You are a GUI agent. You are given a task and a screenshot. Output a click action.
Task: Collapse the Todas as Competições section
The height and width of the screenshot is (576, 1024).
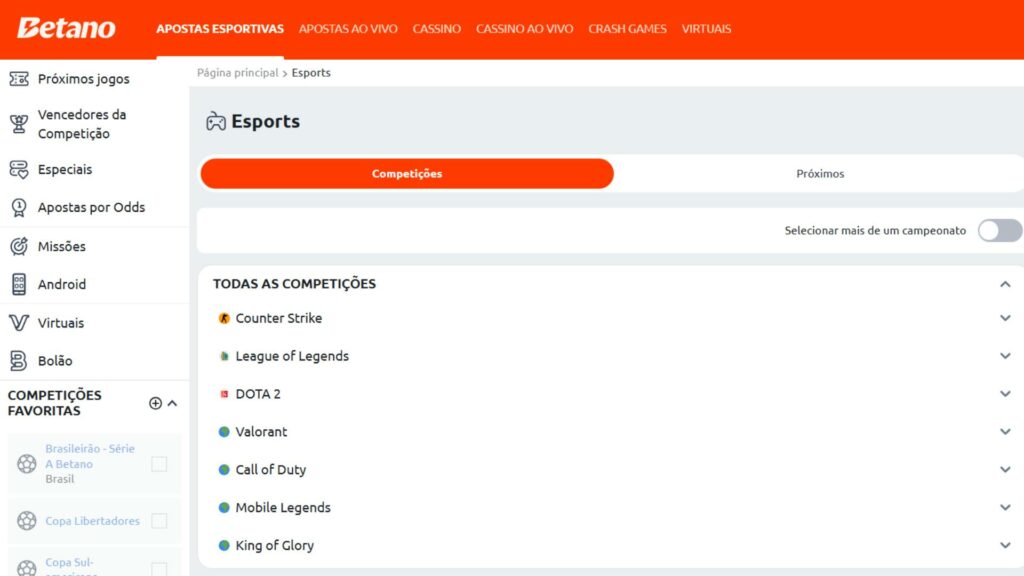click(1005, 284)
